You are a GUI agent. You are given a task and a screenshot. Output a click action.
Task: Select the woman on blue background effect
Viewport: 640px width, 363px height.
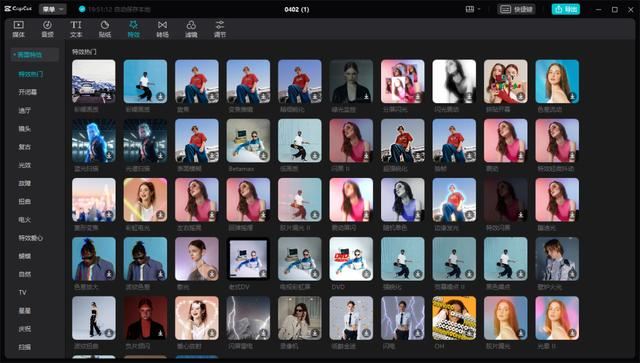point(557,81)
